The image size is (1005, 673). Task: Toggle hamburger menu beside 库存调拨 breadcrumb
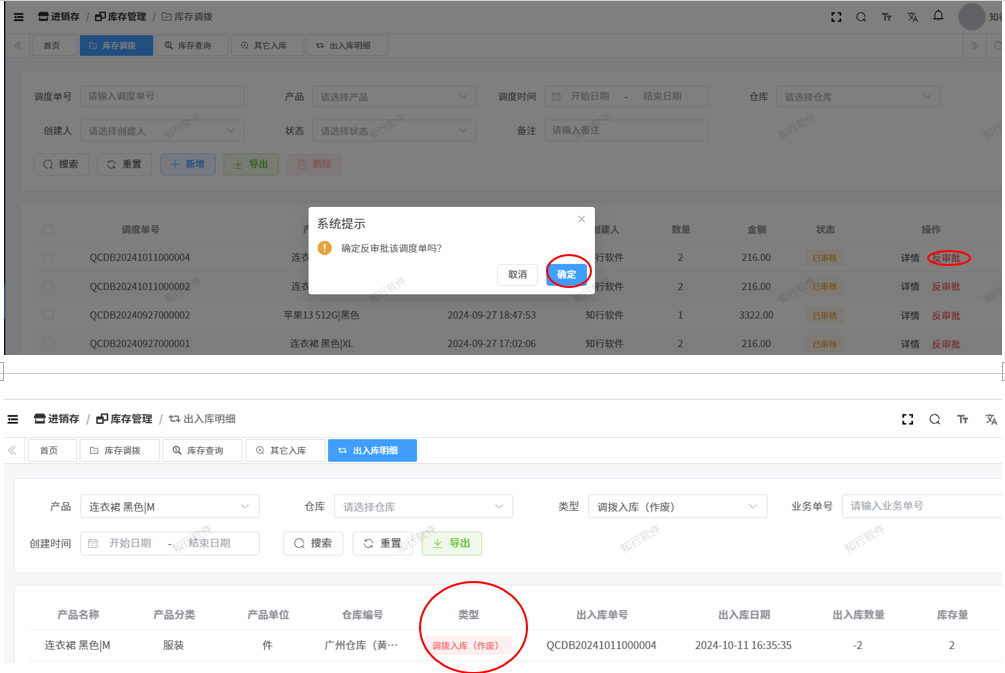(x=18, y=17)
